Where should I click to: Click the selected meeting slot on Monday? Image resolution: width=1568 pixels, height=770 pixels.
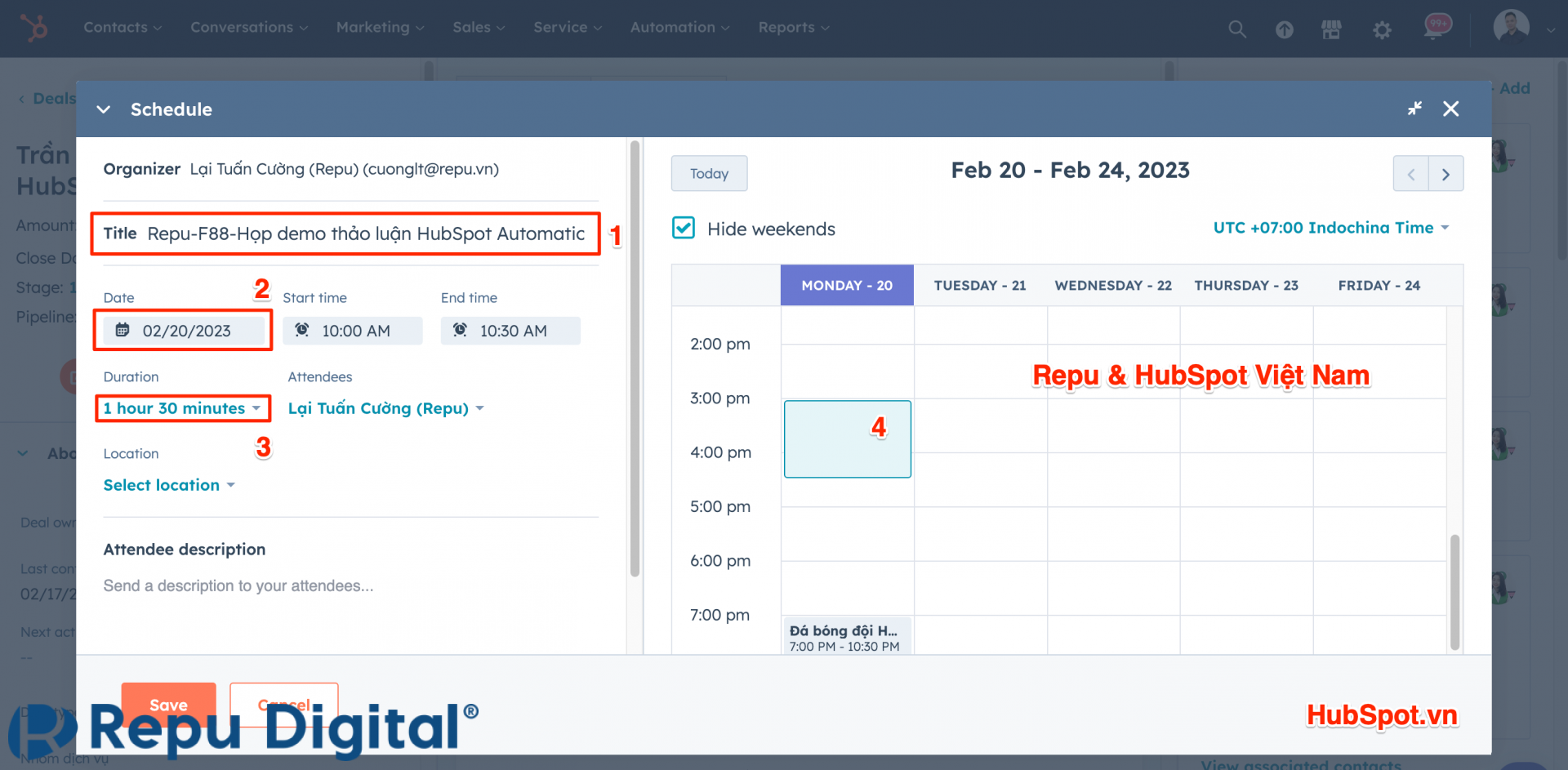[848, 439]
